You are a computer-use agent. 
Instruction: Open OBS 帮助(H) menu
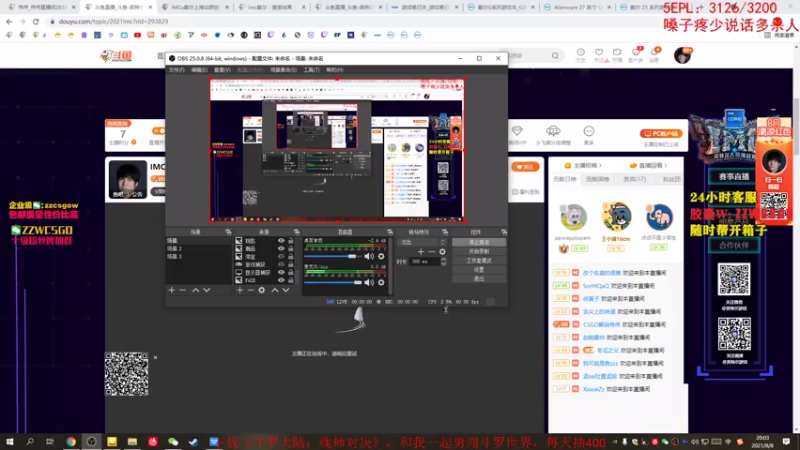pos(335,70)
